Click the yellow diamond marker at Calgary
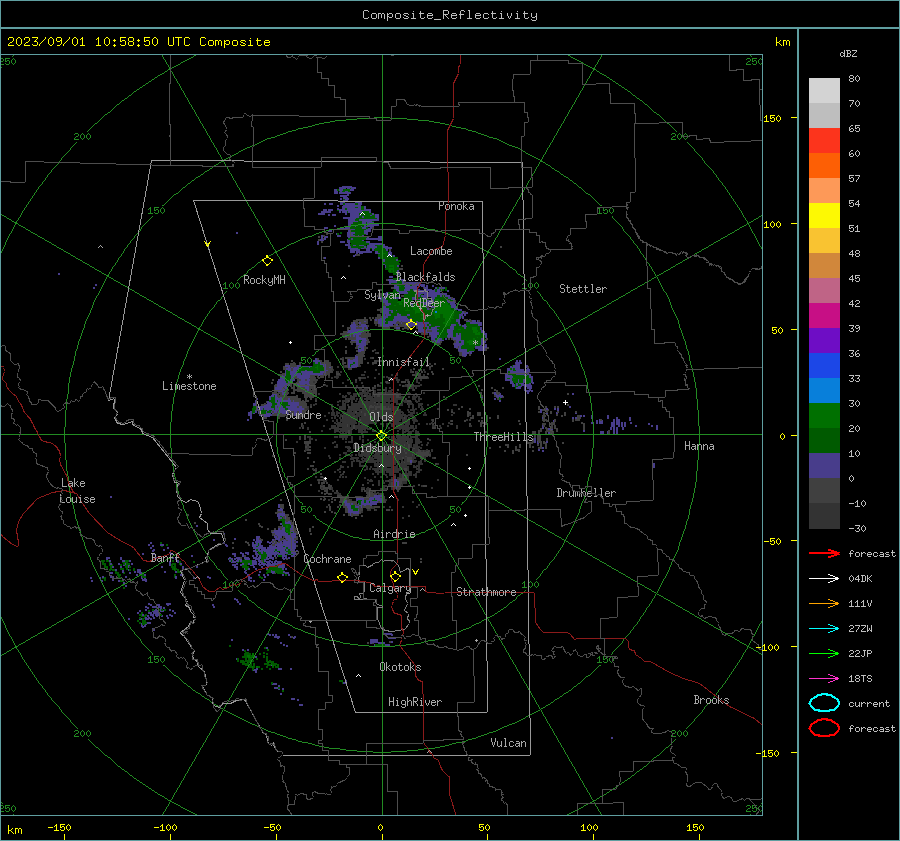The height and width of the screenshot is (841, 900). 395,576
